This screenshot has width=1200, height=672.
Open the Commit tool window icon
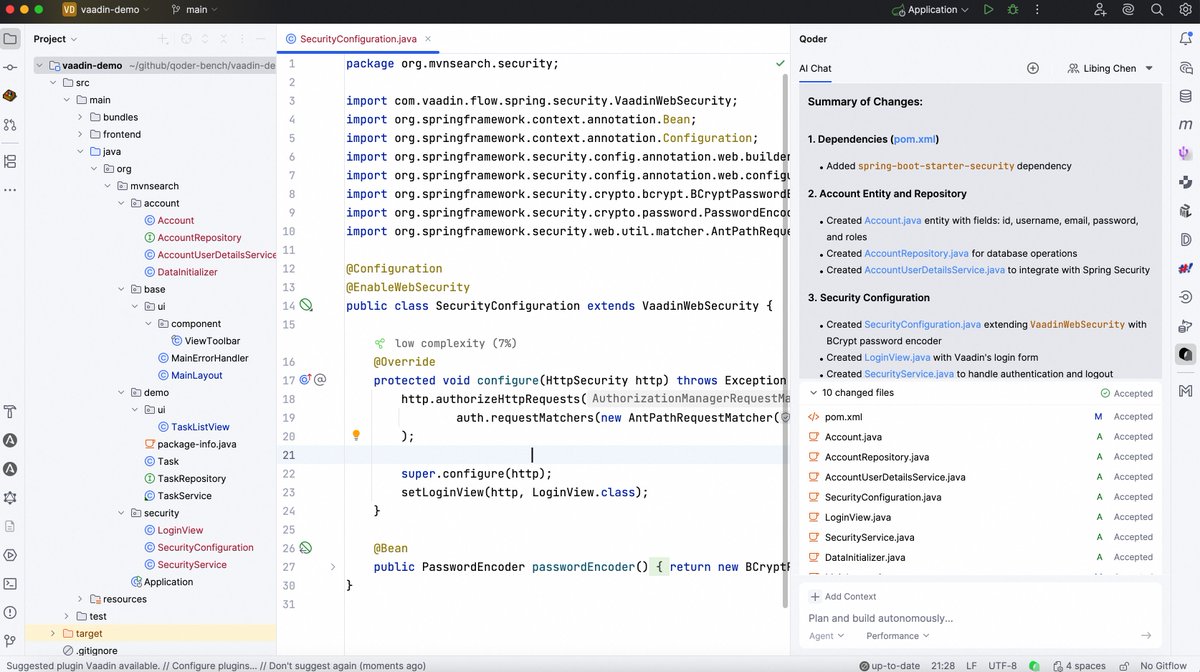[10, 67]
